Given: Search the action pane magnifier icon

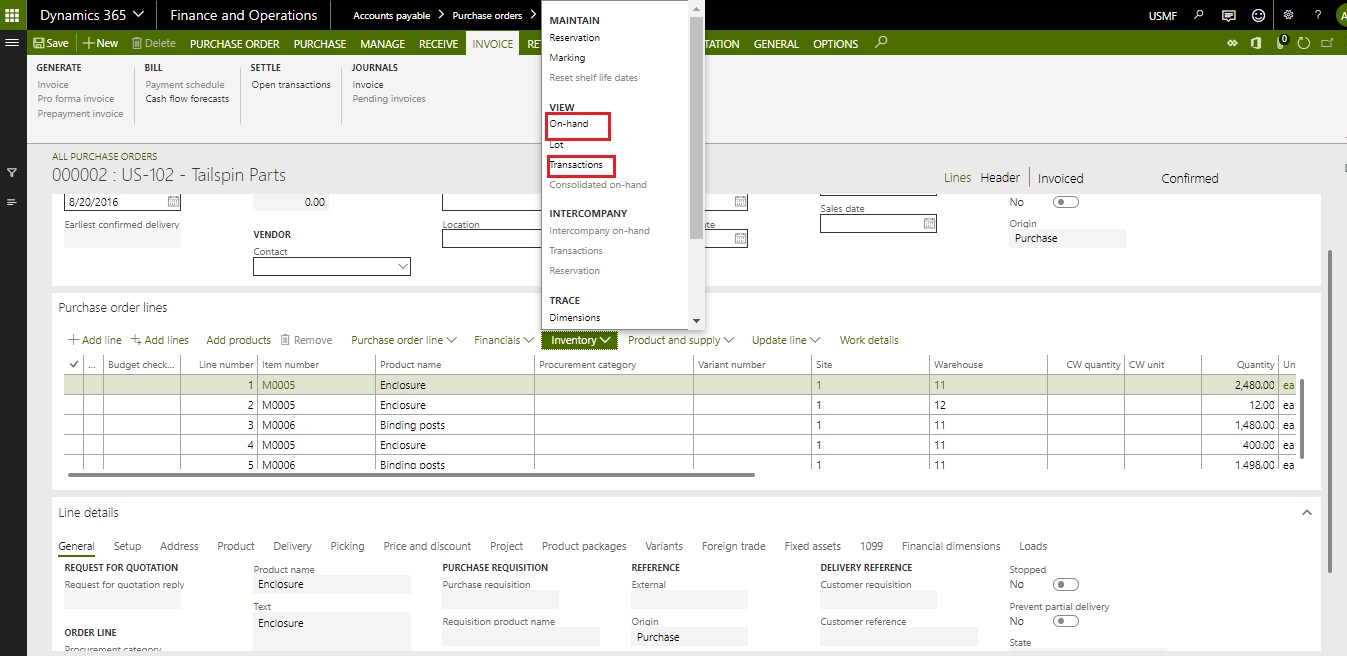Looking at the screenshot, I should click(x=880, y=43).
